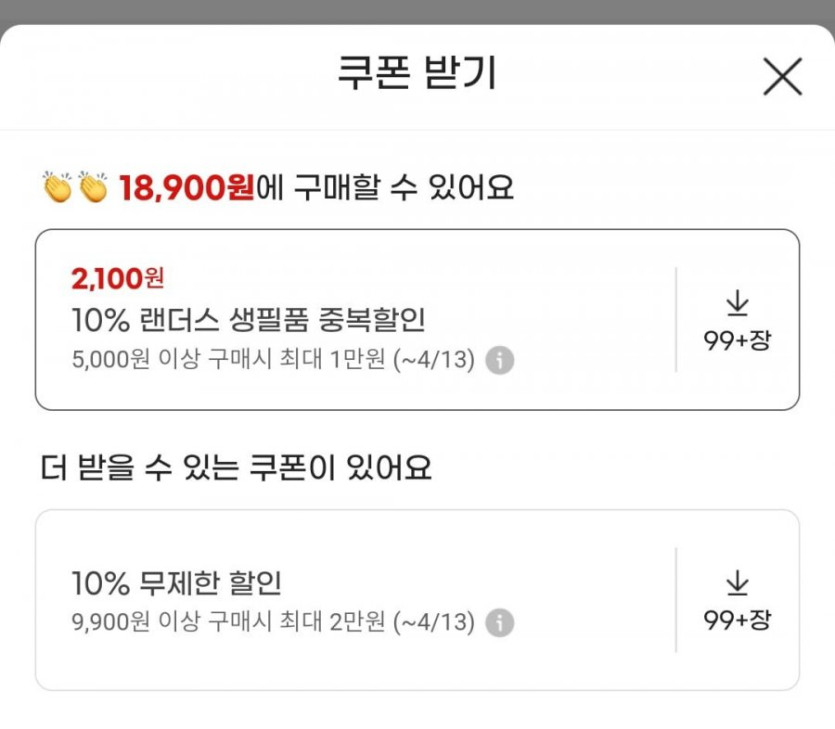Tap 99+장 on the 무제한 할인 coupon
The width and height of the screenshot is (835, 729).
point(737,620)
